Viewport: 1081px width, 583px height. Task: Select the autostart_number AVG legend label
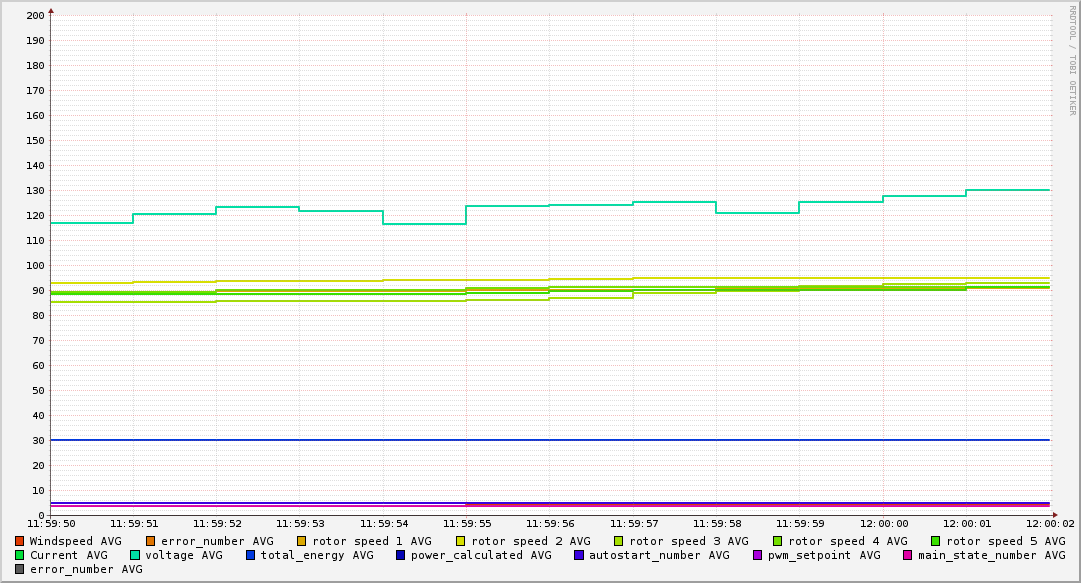(659, 555)
